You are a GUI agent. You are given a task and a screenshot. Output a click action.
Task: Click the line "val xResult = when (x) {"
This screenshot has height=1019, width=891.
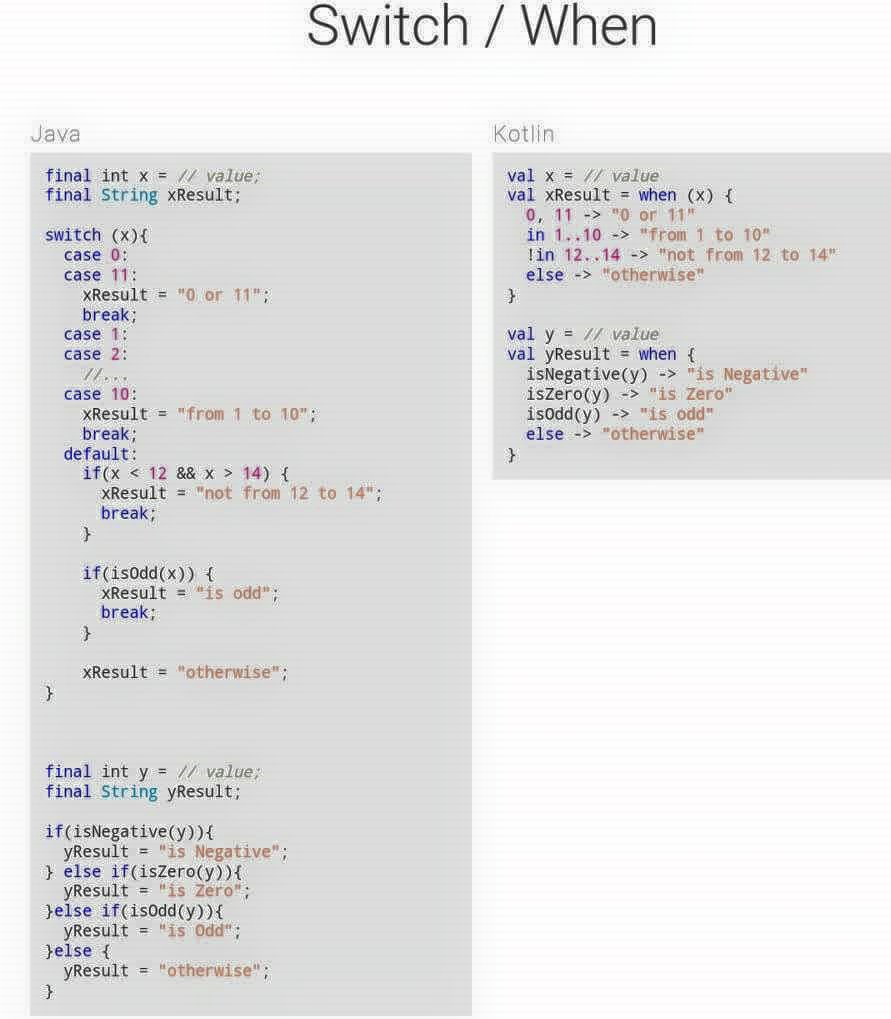[621, 195]
